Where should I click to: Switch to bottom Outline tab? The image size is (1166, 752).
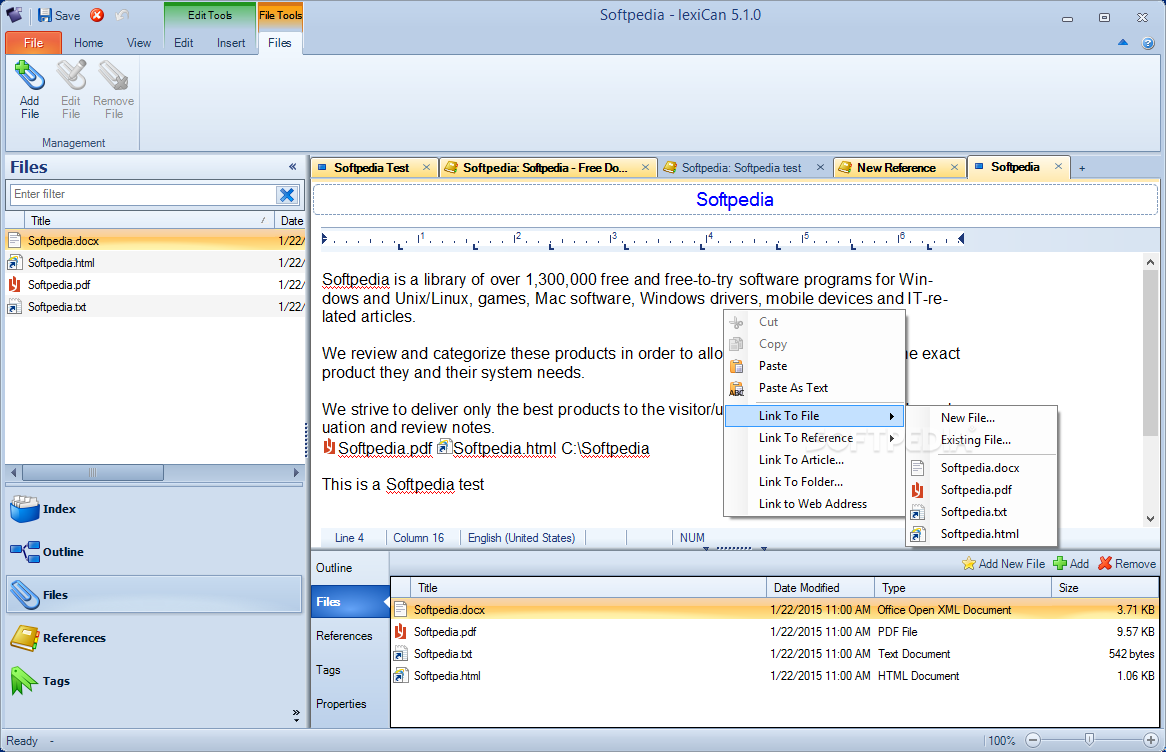pyautogui.click(x=350, y=568)
